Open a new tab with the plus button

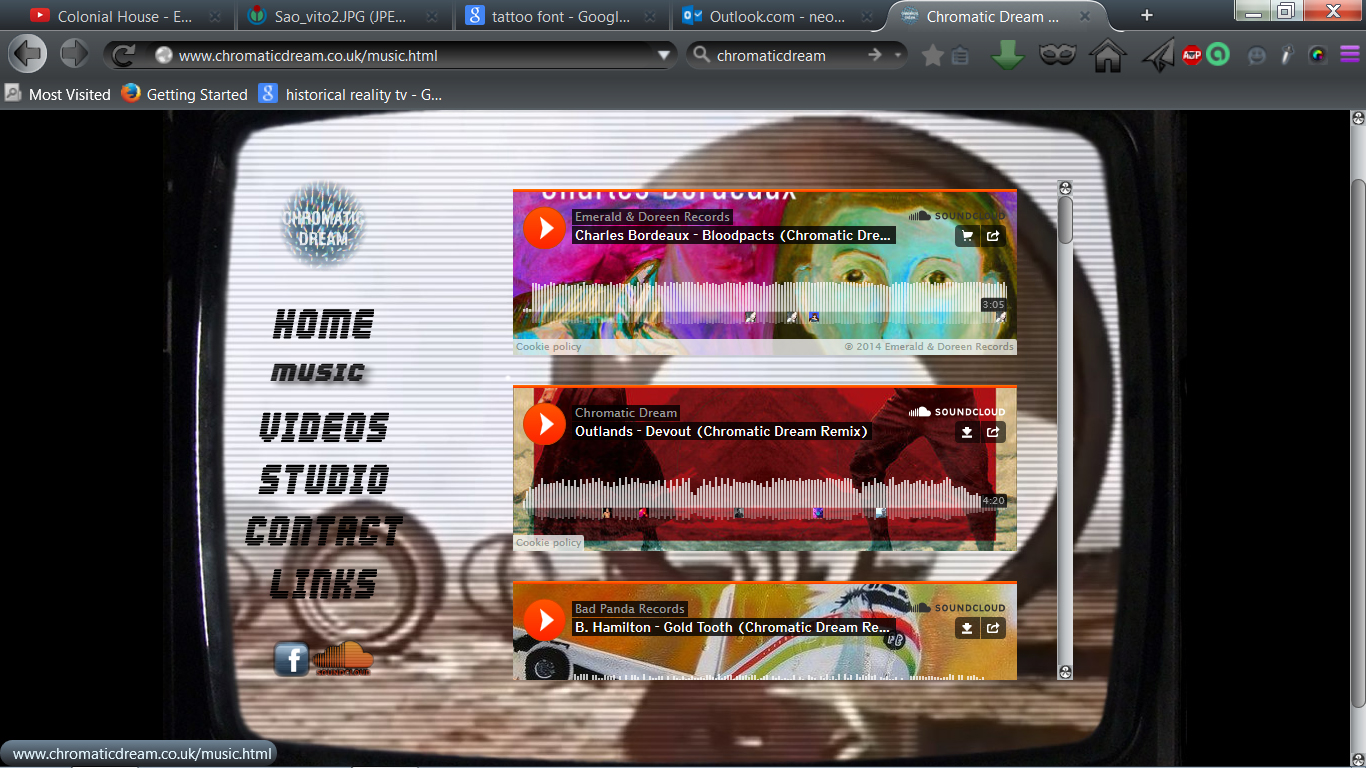pos(1146,15)
